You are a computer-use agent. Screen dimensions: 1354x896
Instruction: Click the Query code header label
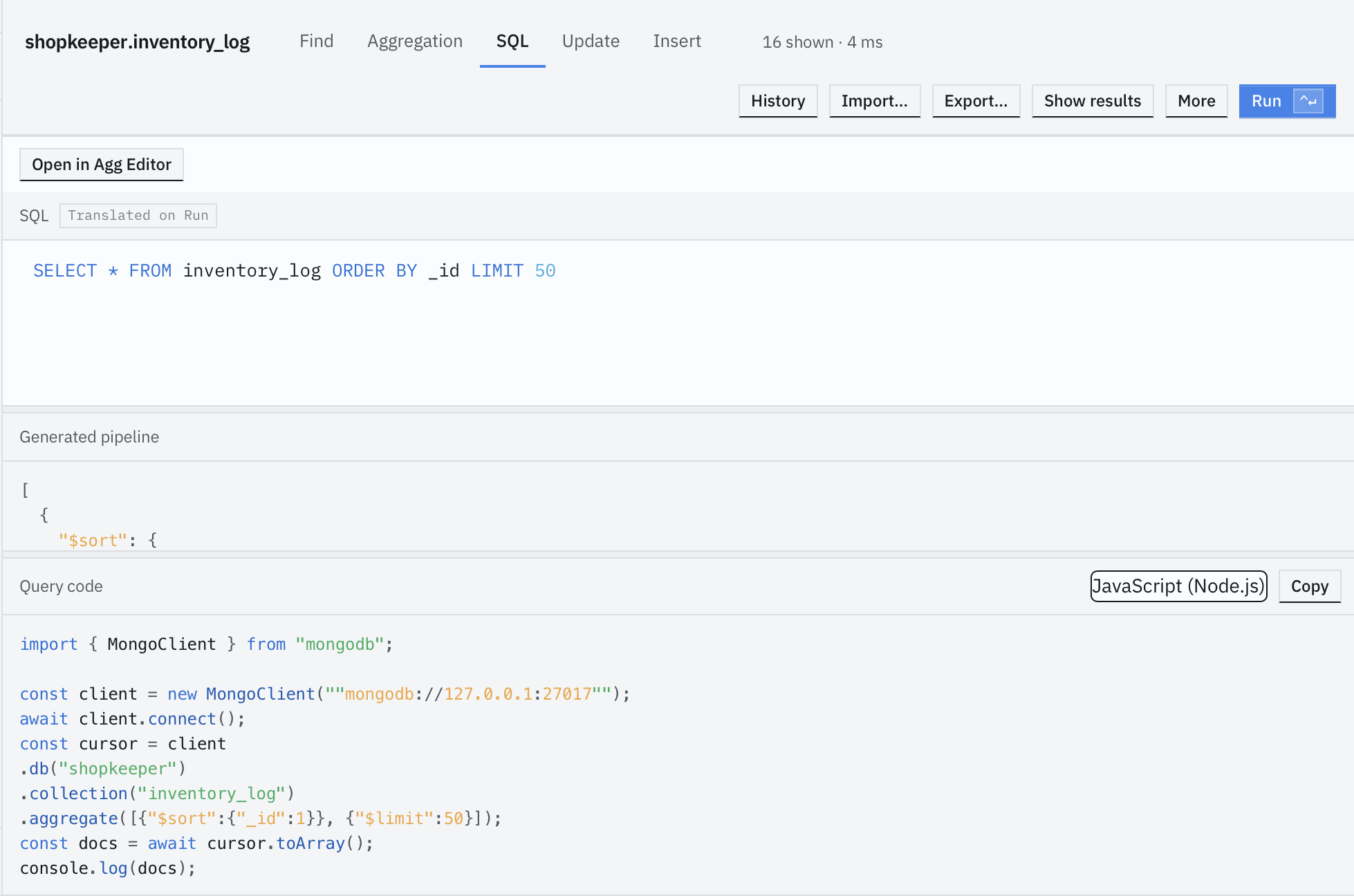pos(61,586)
